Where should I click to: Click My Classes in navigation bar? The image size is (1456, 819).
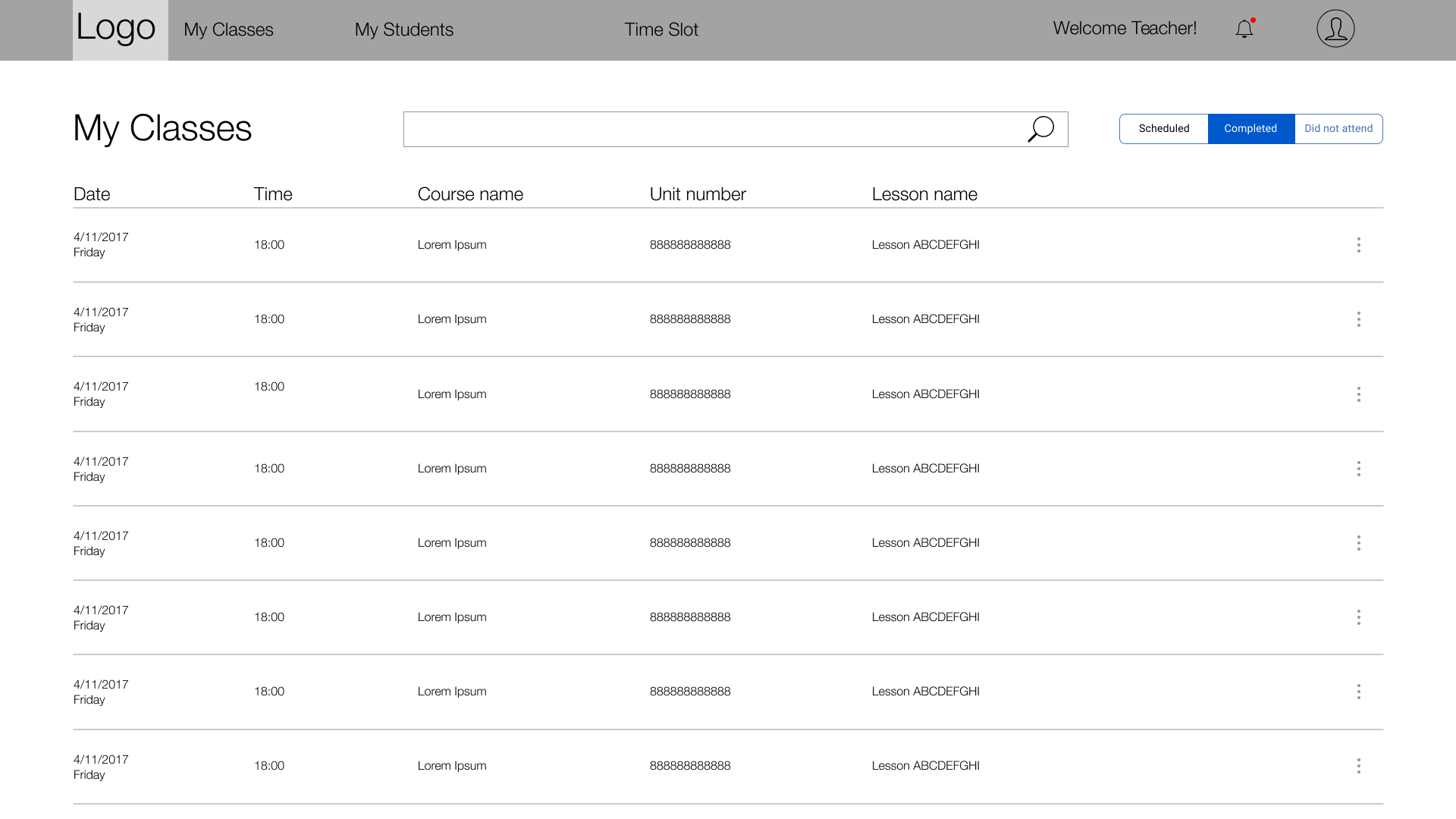click(228, 30)
